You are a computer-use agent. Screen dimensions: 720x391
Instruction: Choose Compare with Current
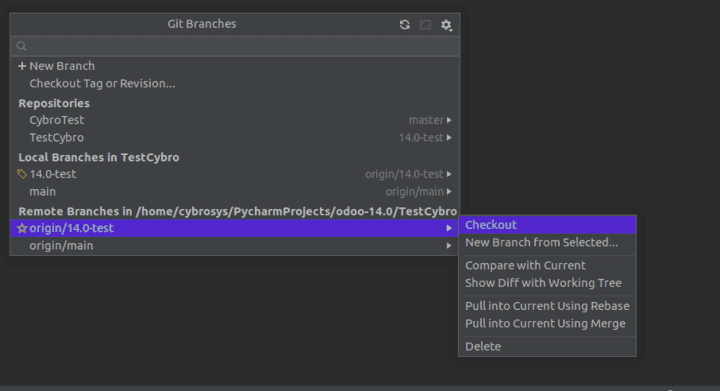pos(547,265)
